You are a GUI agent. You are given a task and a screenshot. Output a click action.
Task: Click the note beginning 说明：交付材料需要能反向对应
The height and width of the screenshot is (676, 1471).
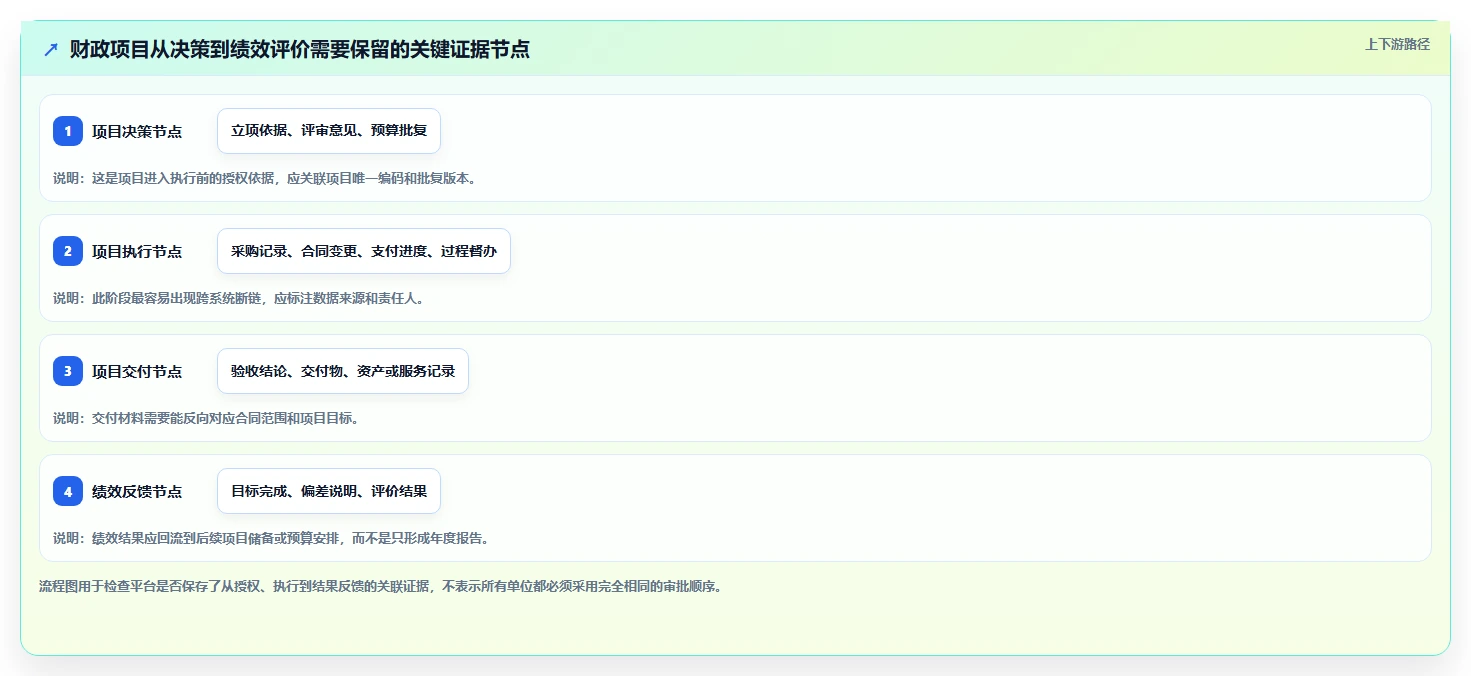point(206,418)
